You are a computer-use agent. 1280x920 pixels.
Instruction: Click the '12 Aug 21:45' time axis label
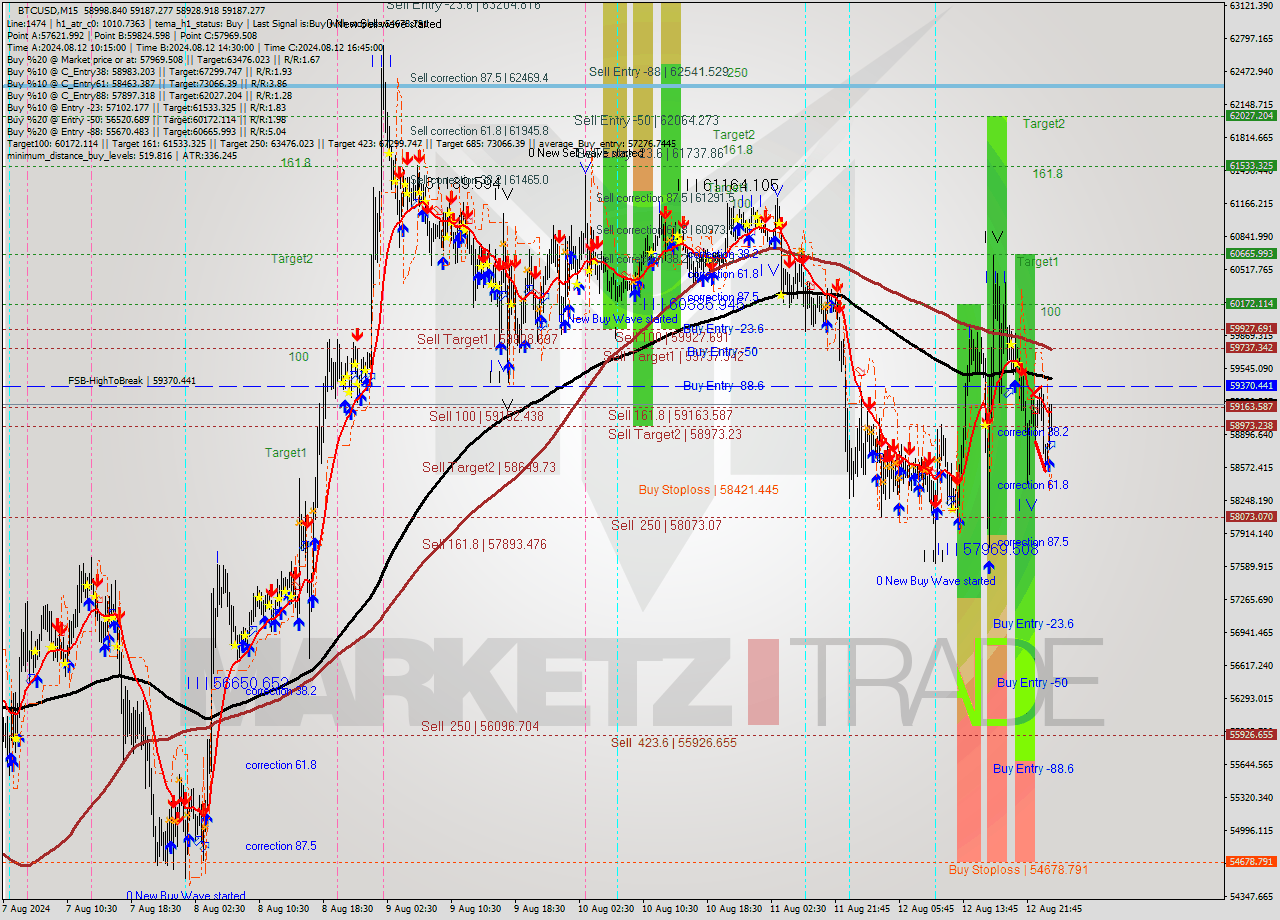click(x=1054, y=909)
